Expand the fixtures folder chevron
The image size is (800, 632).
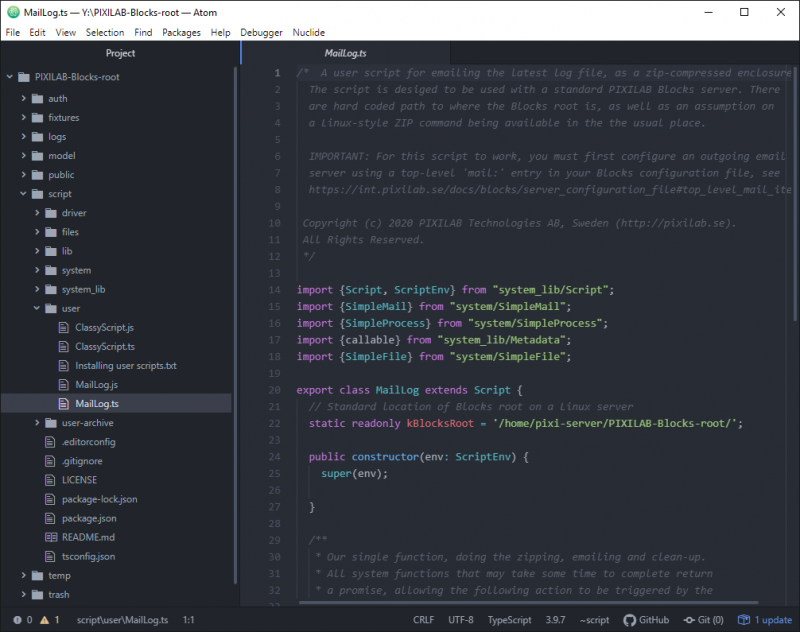(x=23, y=117)
